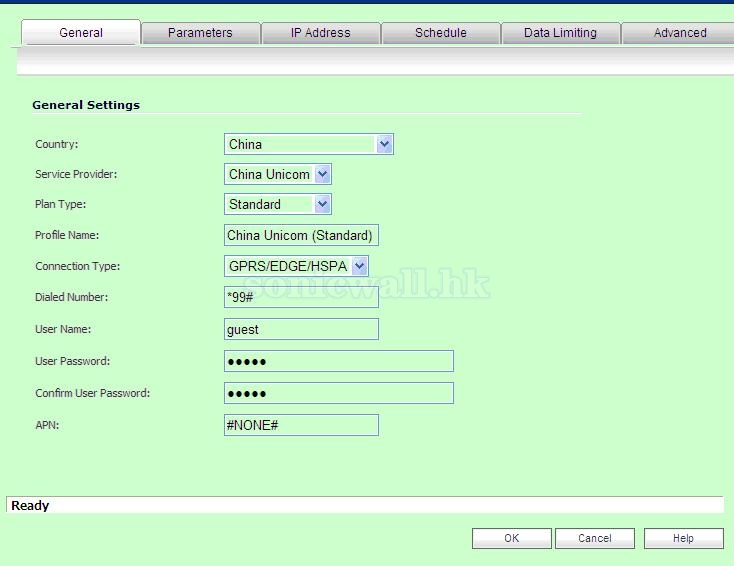This screenshot has height=566, width=734.
Task: Click the Country dropdown arrow icon
Action: click(x=384, y=144)
